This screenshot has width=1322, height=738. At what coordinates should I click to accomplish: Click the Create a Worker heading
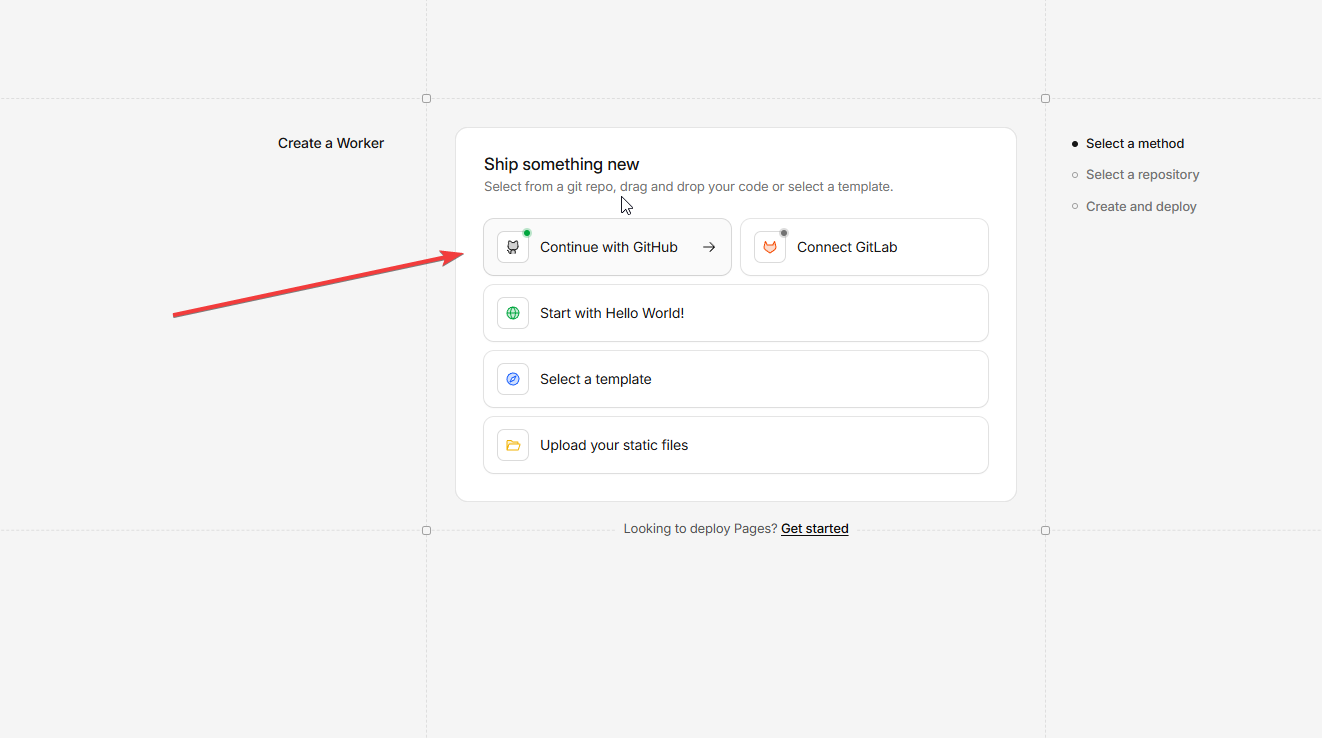(x=331, y=143)
